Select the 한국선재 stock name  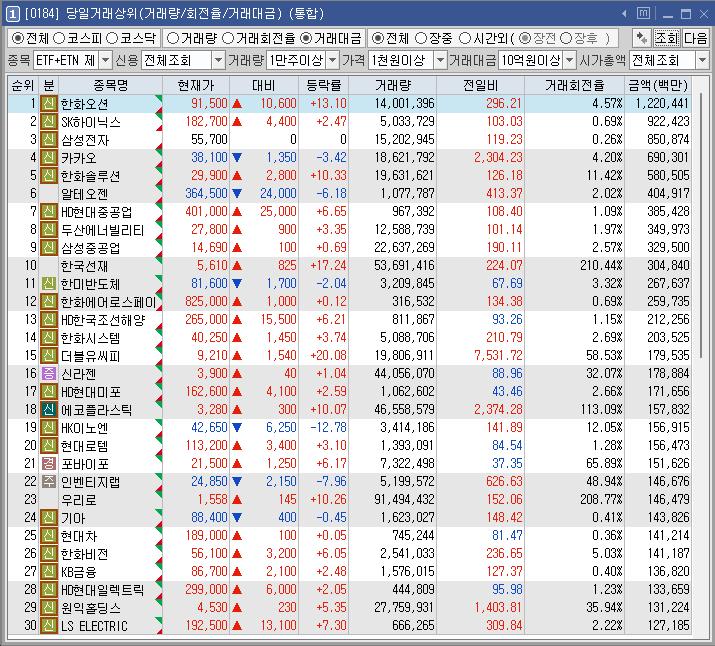click(84, 266)
